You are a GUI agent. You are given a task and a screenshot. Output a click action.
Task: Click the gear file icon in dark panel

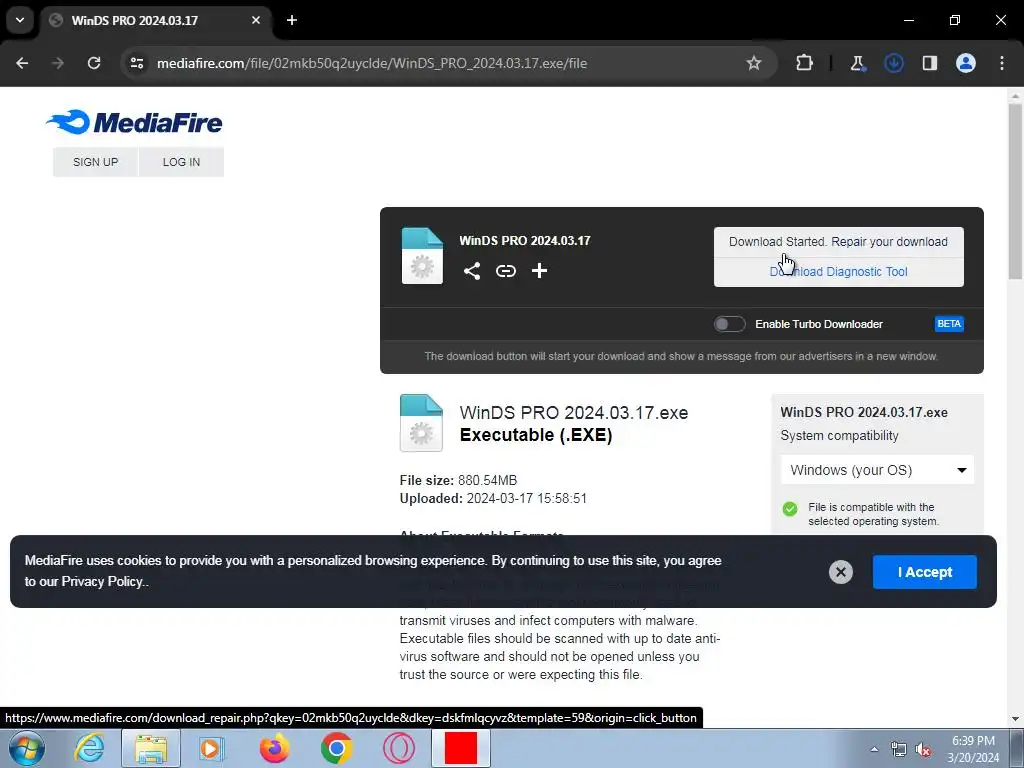pyautogui.click(x=422, y=255)
